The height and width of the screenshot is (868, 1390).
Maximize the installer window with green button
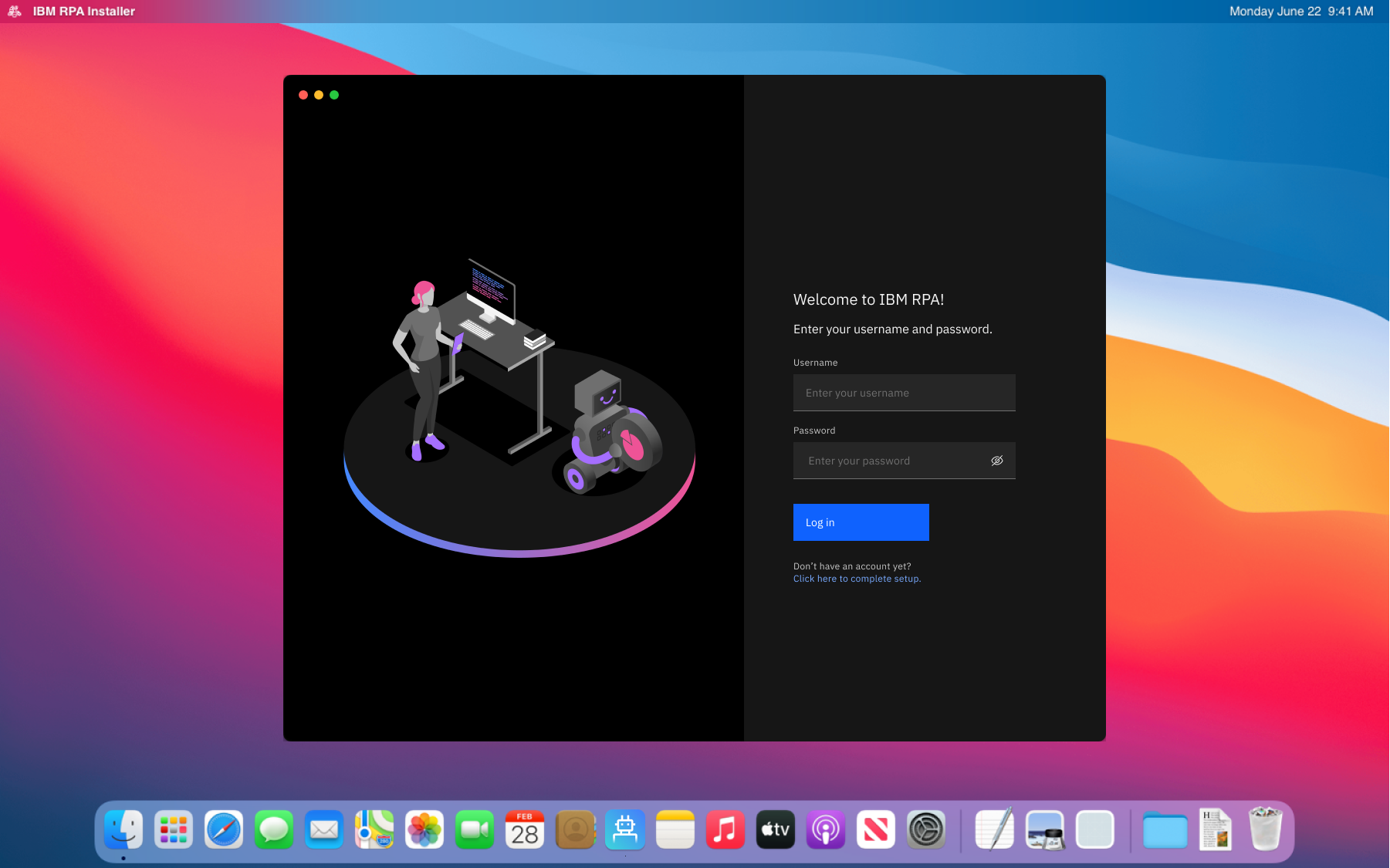pyautogui.click(x=334, y=95)
